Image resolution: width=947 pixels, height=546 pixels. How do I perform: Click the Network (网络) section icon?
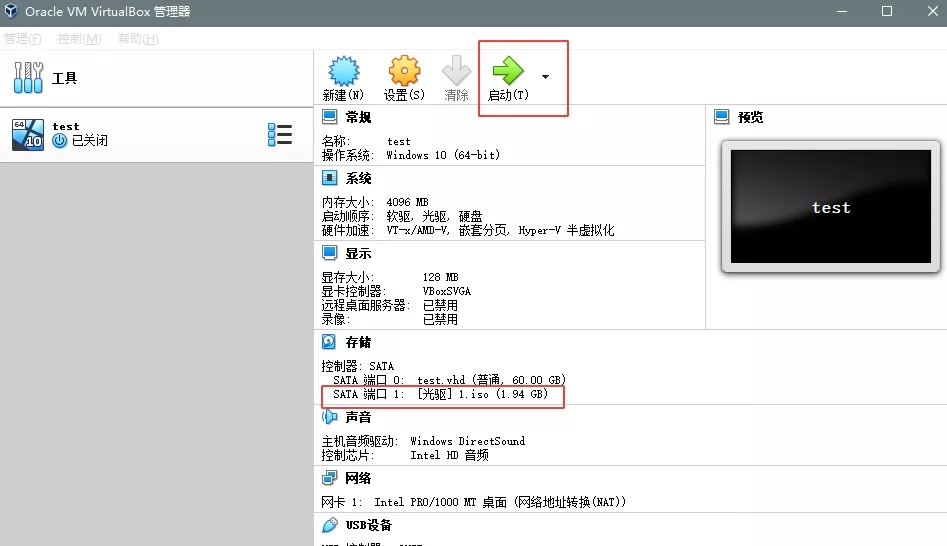click(330, 478)
